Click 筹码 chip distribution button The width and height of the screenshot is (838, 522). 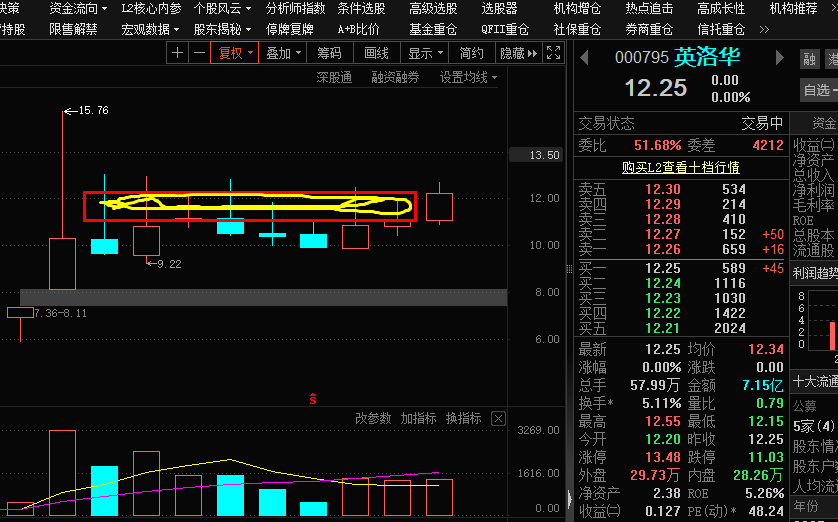[x=329, y=53]
